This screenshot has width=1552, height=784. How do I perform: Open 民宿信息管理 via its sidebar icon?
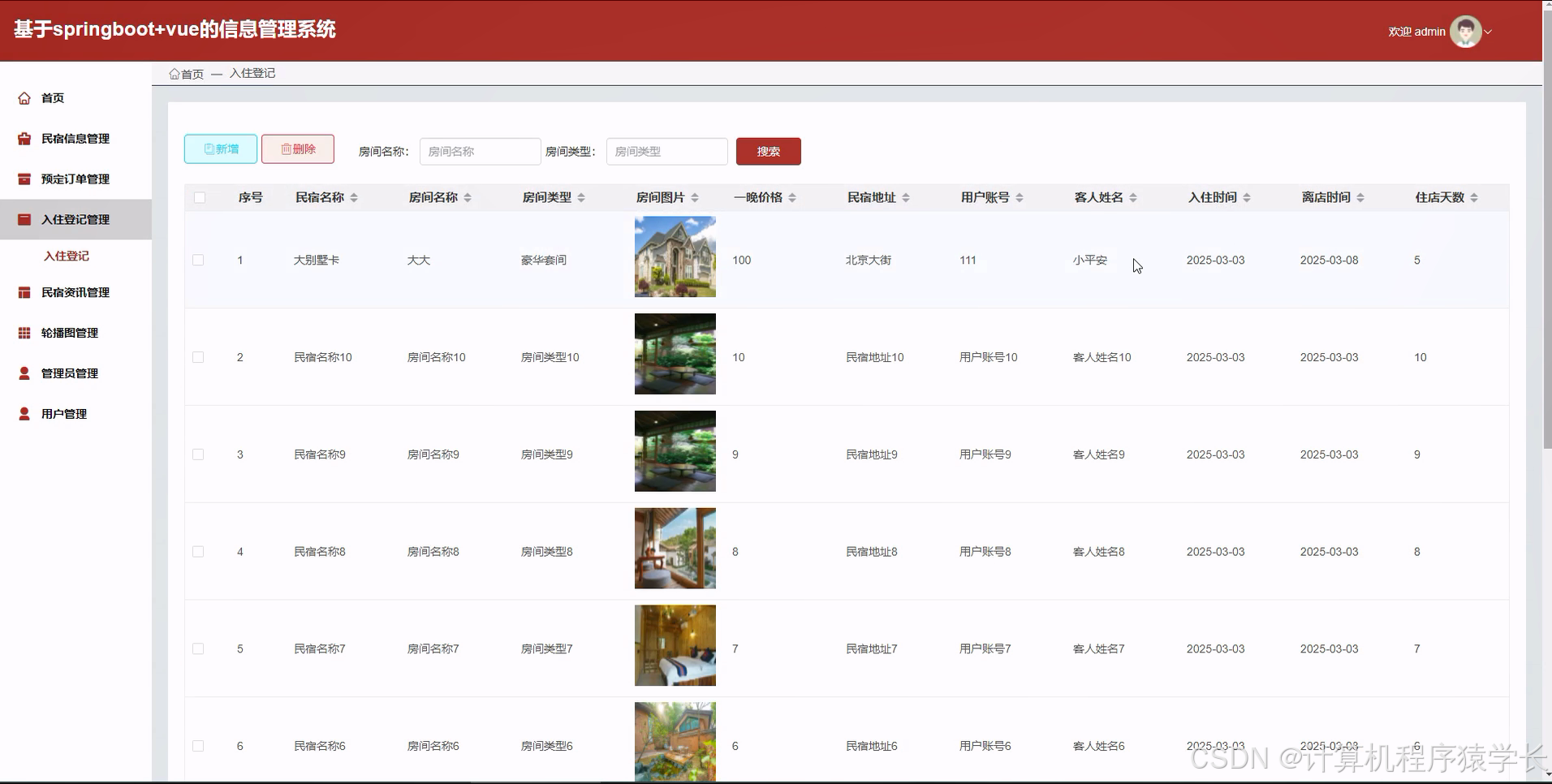click(24, 138)
